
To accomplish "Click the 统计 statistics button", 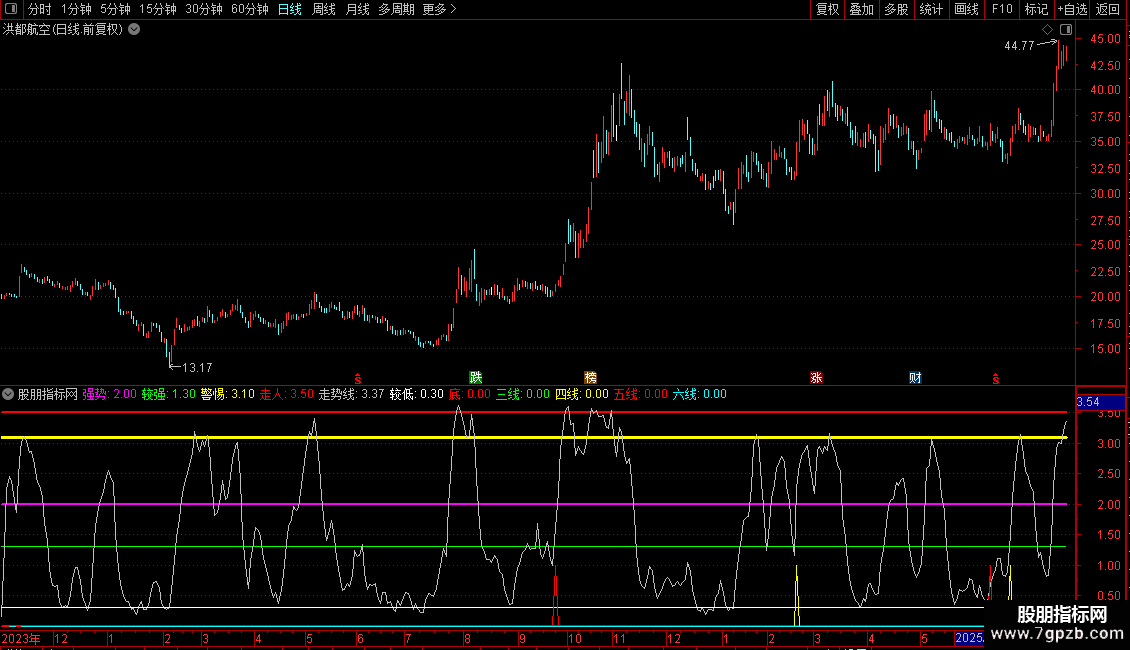I will pos(931,9).
